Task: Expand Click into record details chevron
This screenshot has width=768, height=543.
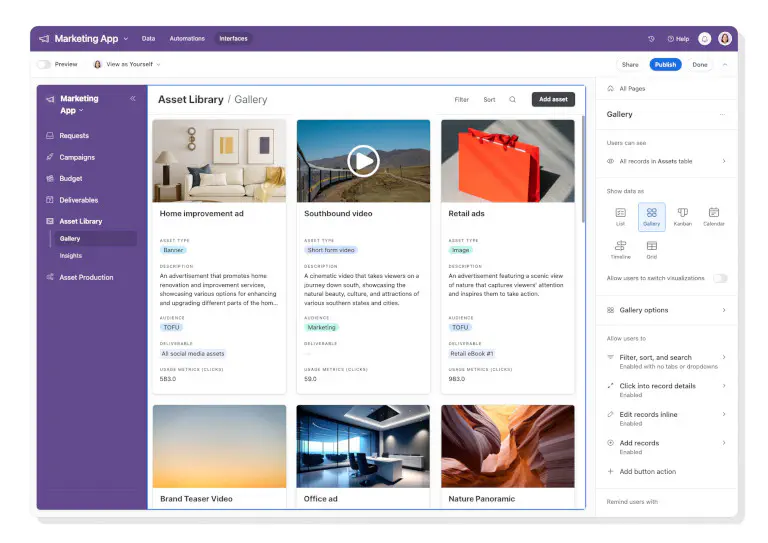Action: (x=724, y=386)
